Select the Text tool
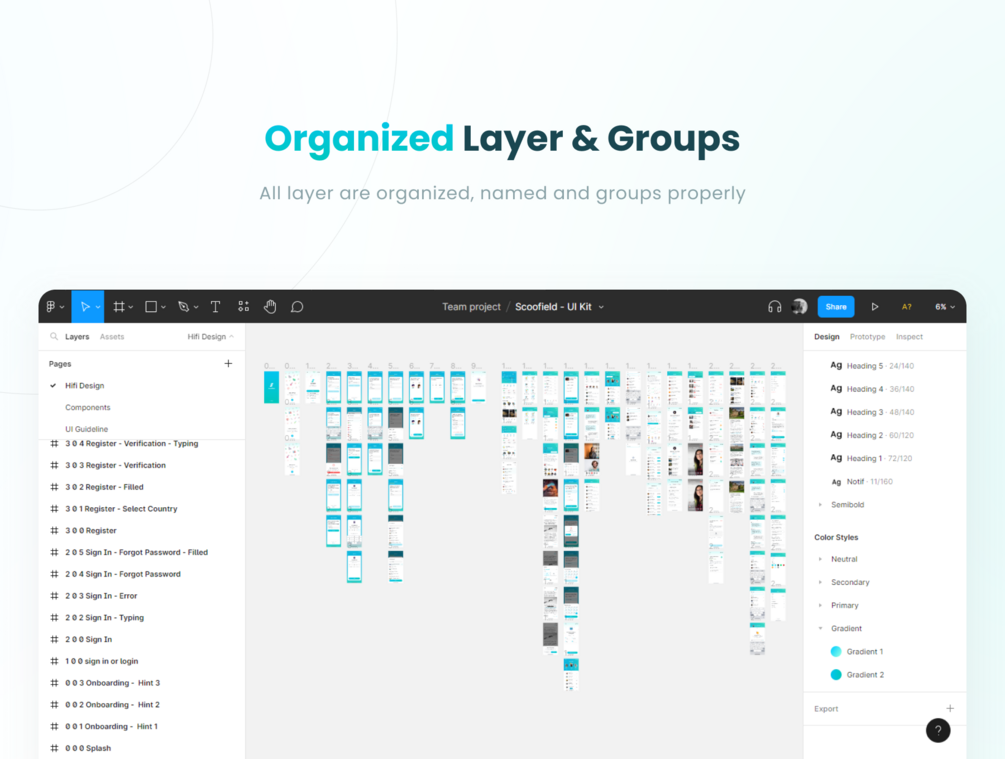Viewport: 1005px width, 759px height. pos(215,306)
